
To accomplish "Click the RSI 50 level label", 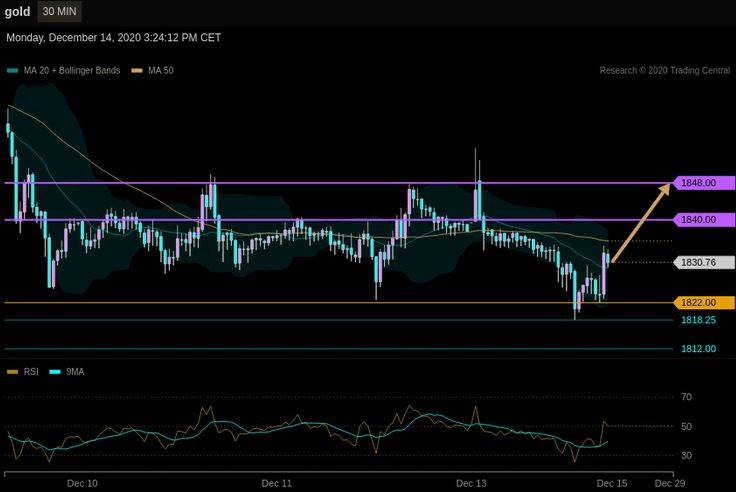I will click(686, 427).
